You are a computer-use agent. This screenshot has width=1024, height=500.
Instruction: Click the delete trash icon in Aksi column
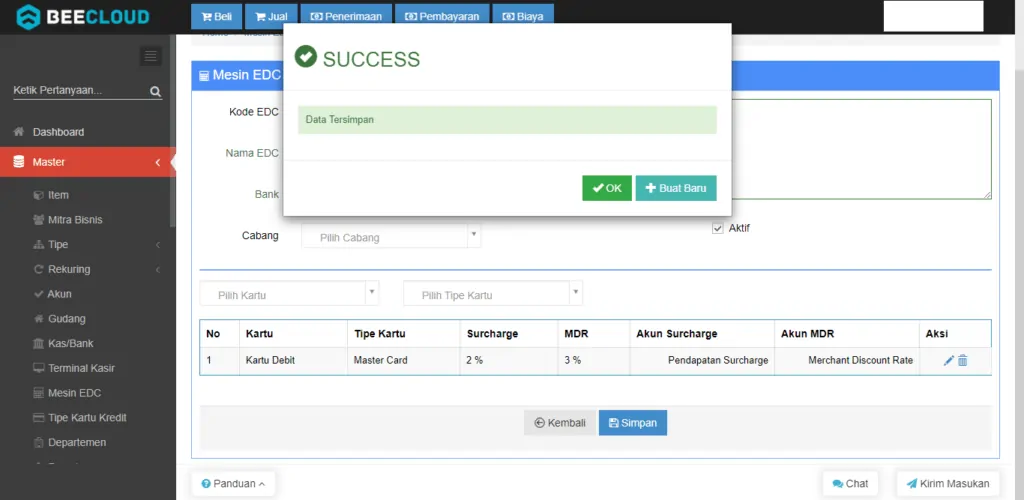click(x=963, y=360)
